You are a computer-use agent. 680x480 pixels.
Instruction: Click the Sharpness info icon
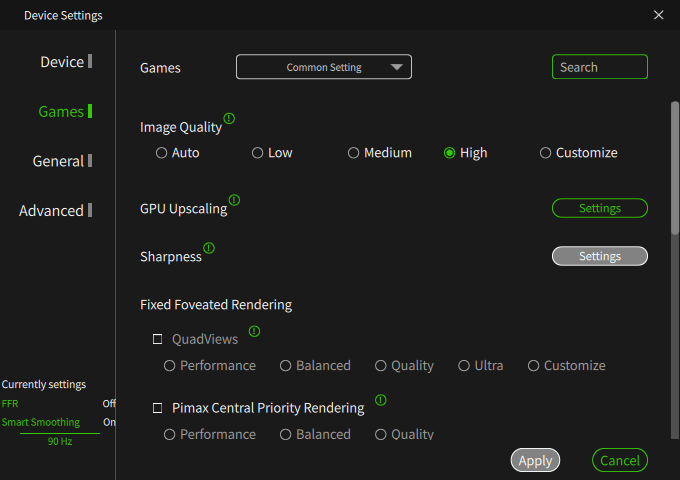pos(209,247)
